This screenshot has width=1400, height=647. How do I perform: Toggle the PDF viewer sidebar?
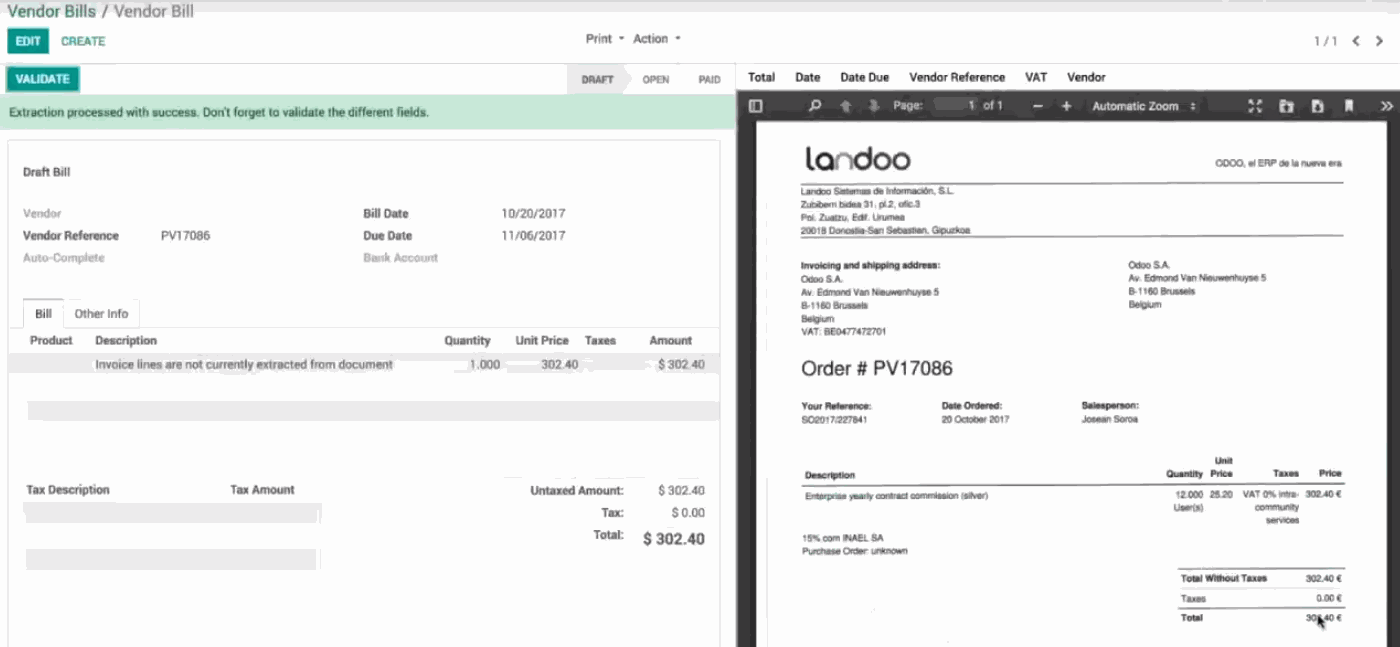(756, 106)
